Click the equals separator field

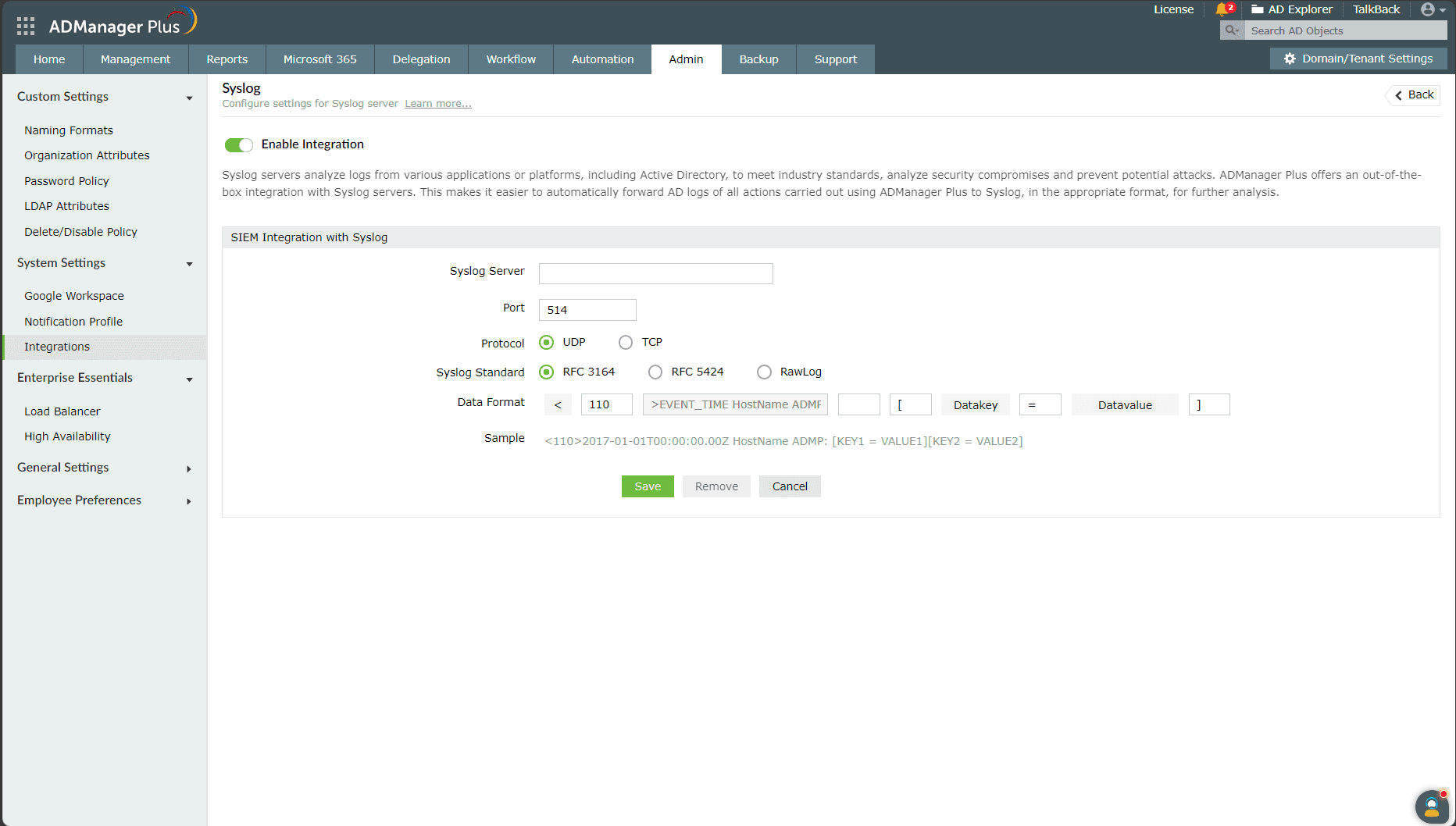(x=1040, y=404)
